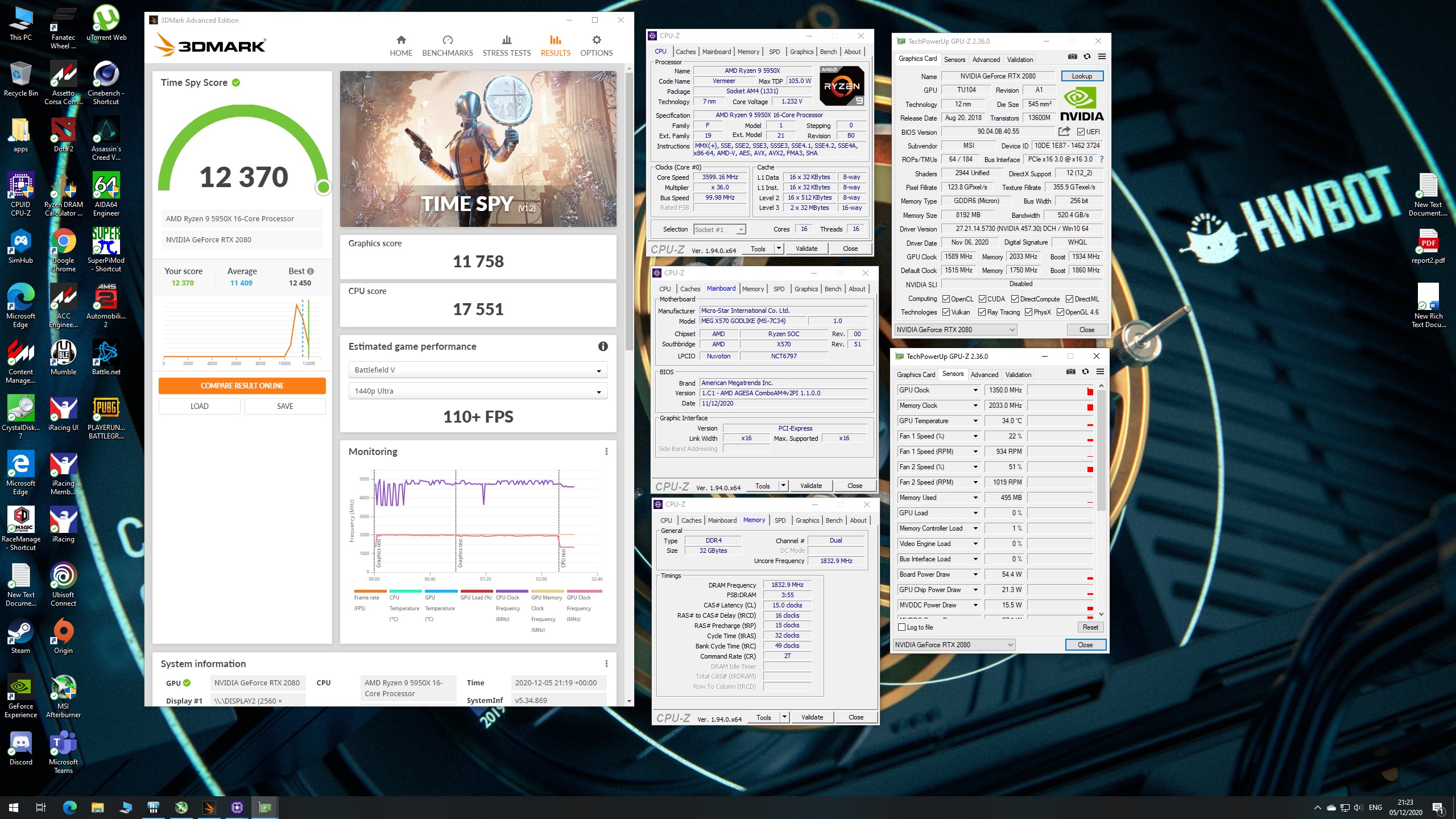This screenshot has width=1456, height=819.
Task: Open the 3DMark Benchmarks section
Action: [447, 45]
